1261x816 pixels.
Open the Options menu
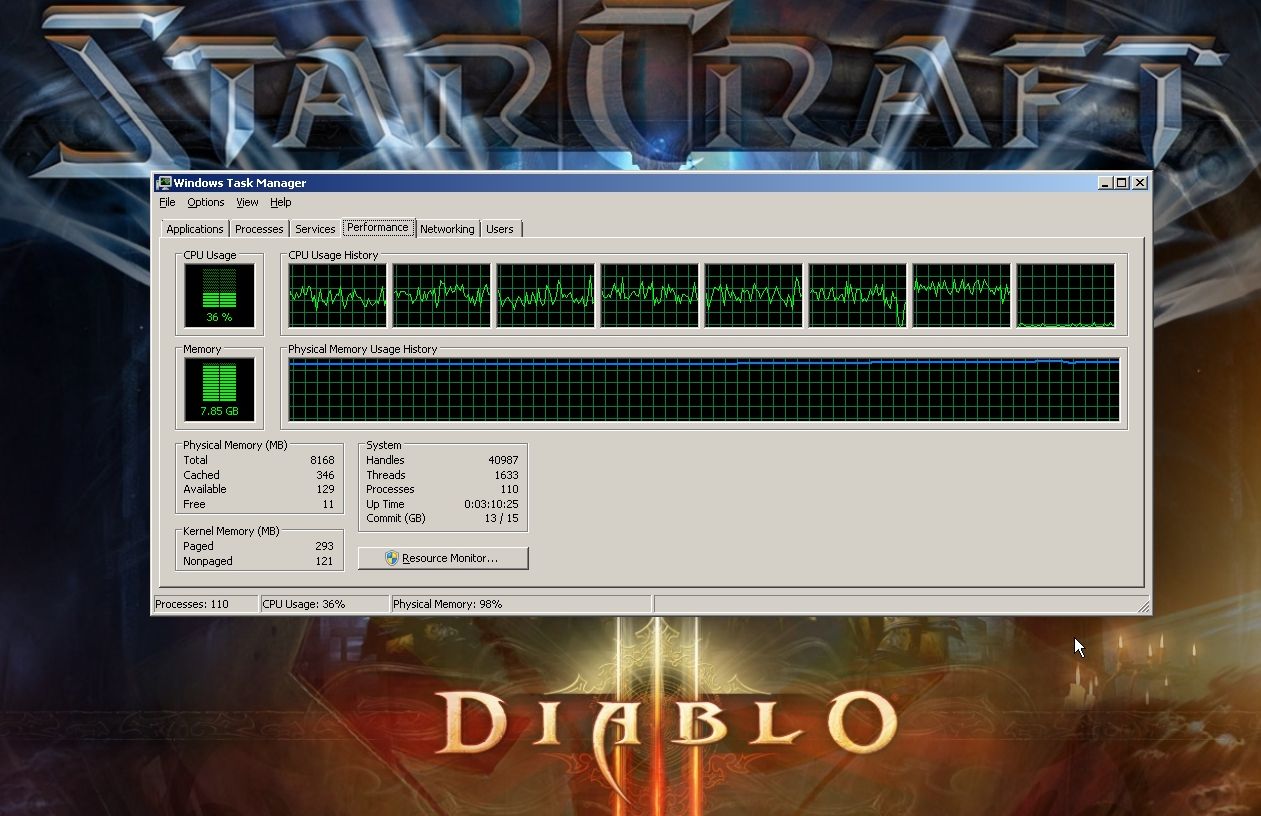(x=206, y=202)
